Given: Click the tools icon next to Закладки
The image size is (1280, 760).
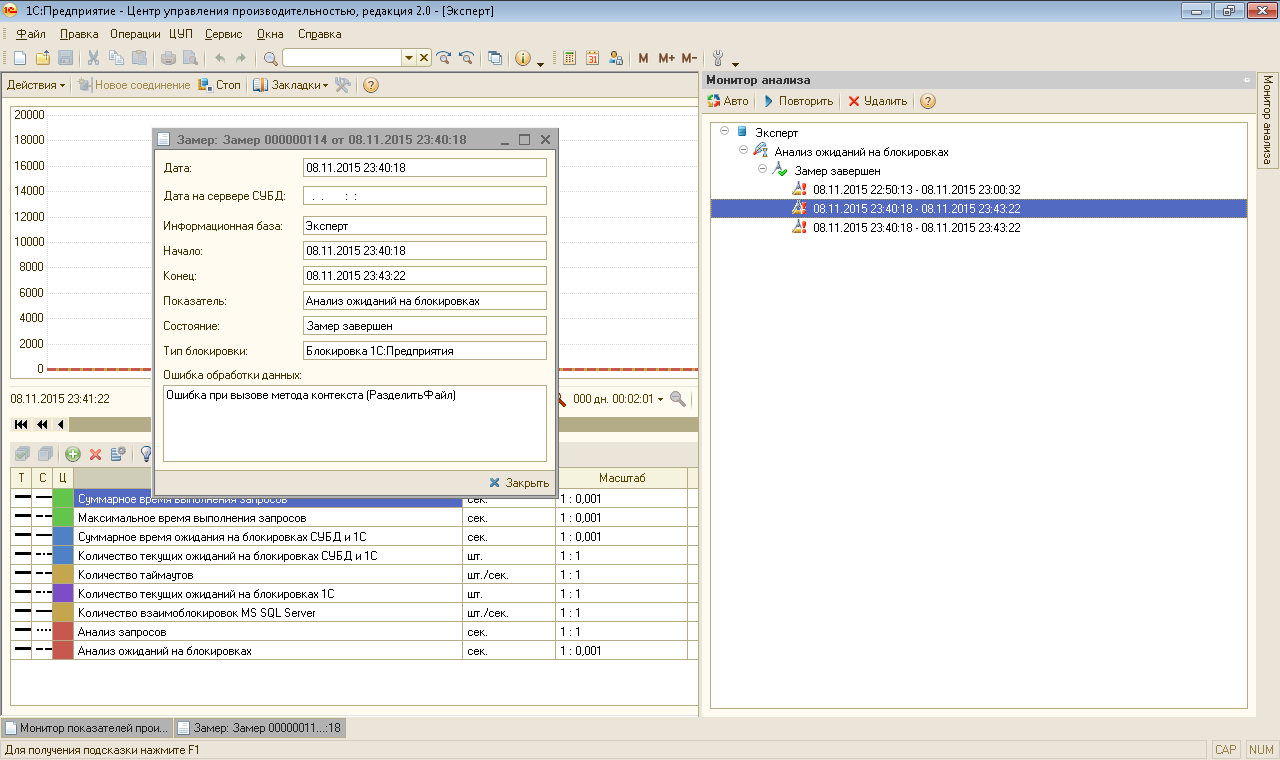Looking at the screenshot, I should 343,85.
